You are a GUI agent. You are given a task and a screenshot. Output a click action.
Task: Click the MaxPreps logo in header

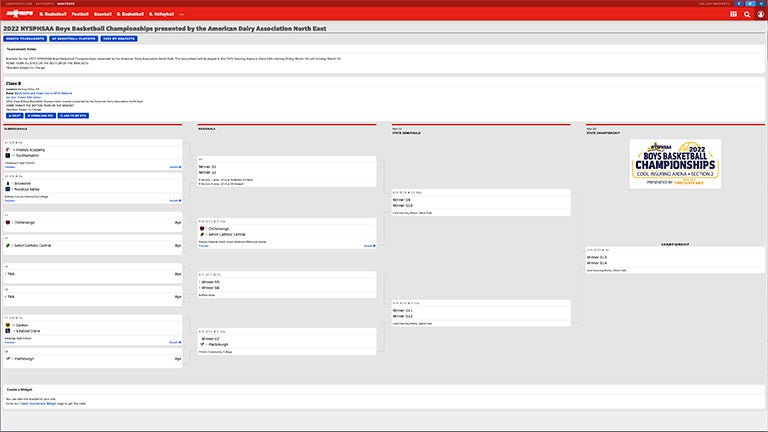click(x=18, y=15)
